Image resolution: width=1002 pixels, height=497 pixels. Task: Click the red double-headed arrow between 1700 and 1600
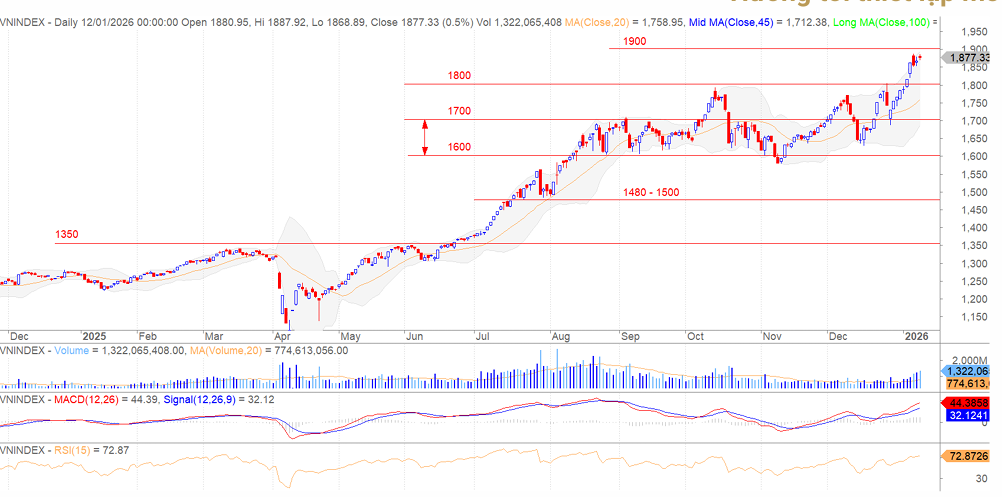click(425, 137)
